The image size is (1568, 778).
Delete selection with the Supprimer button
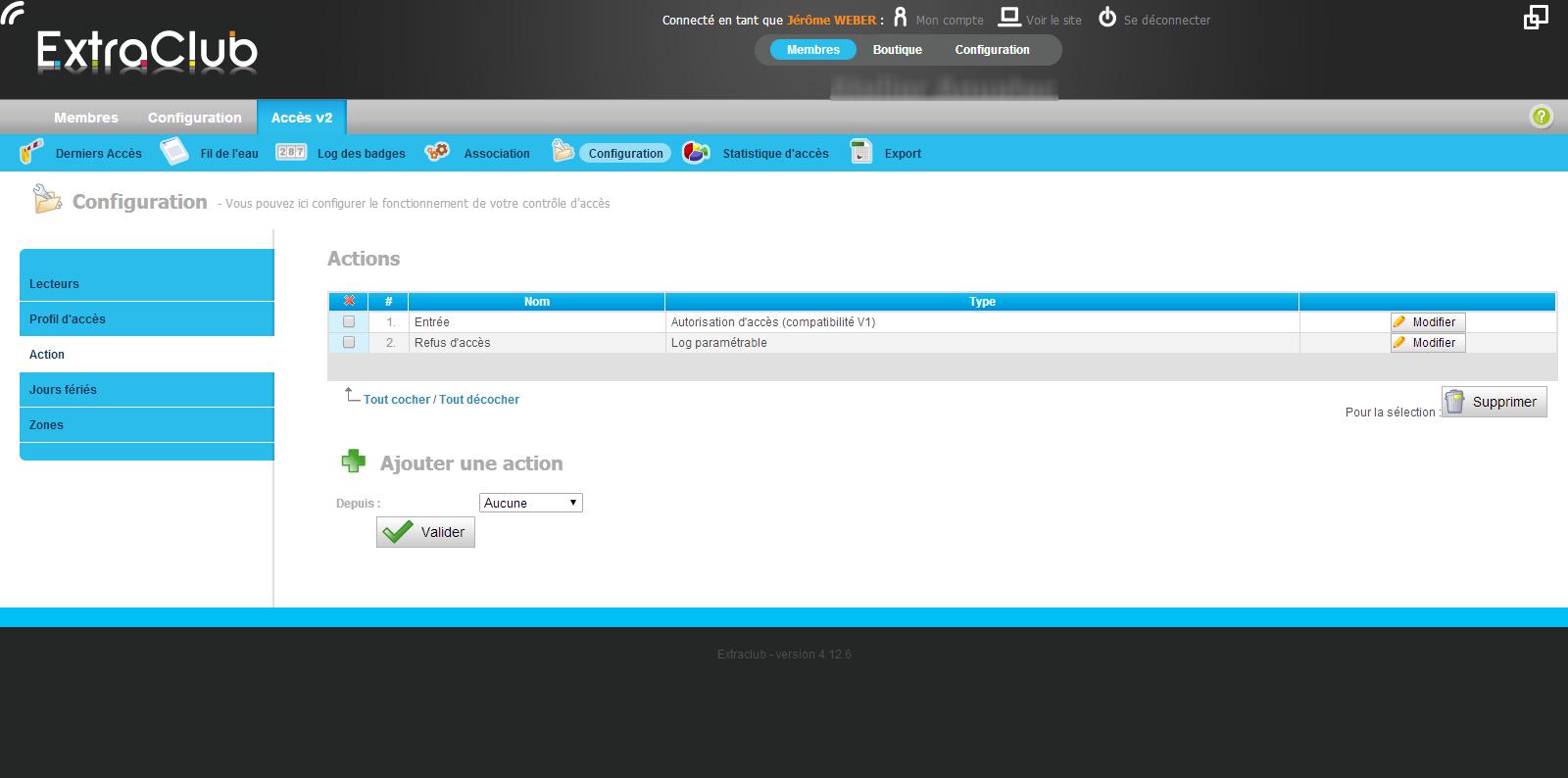pos(1494,402)
